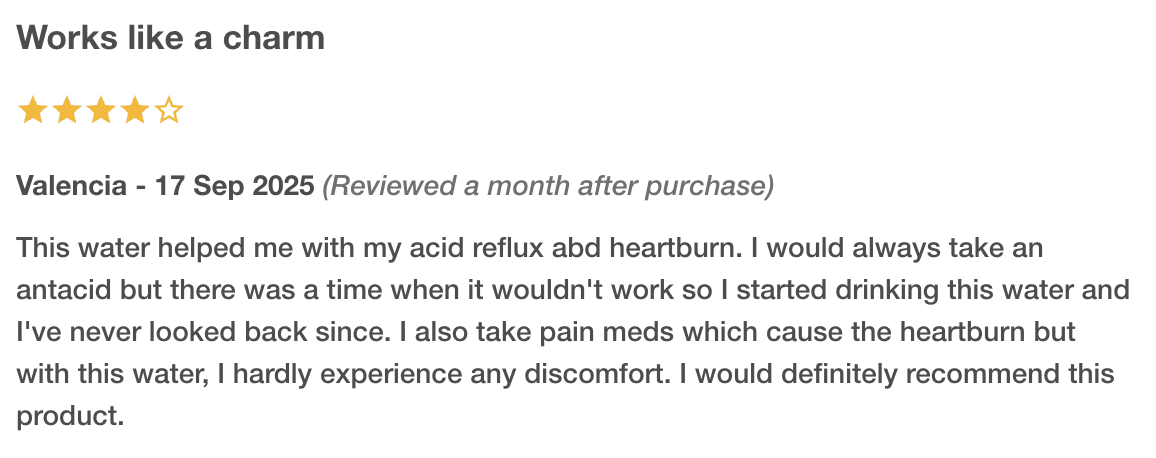The height and width of the screenshot is (458, 1156).
Task: Select the third gold rating star
Action: (x=100, y=110)
